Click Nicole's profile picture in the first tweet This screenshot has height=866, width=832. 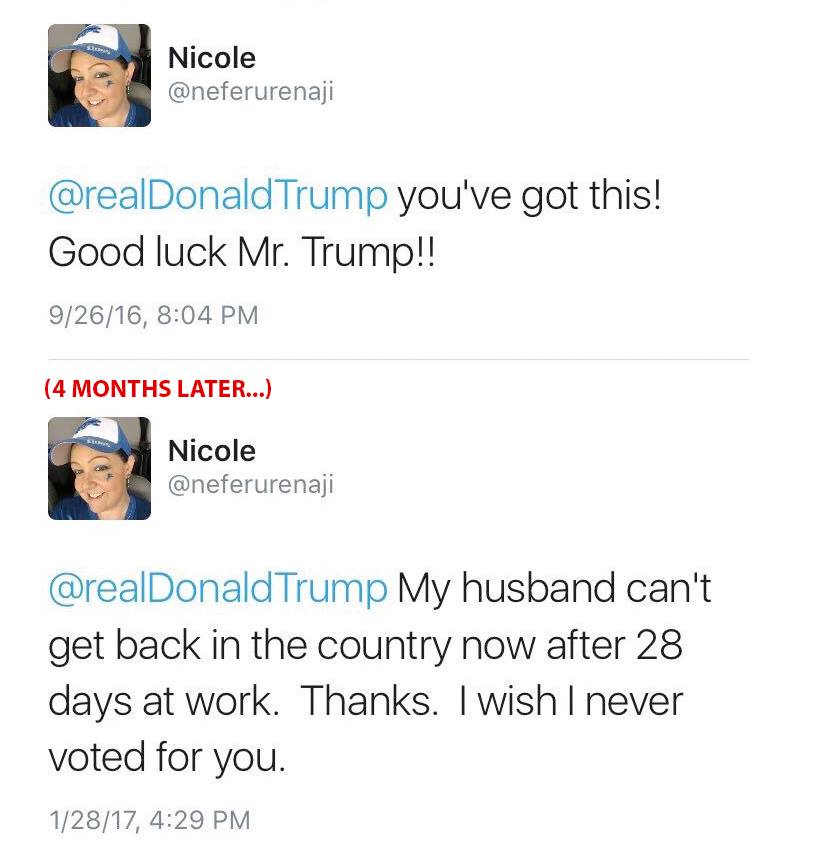pos(99,76)
